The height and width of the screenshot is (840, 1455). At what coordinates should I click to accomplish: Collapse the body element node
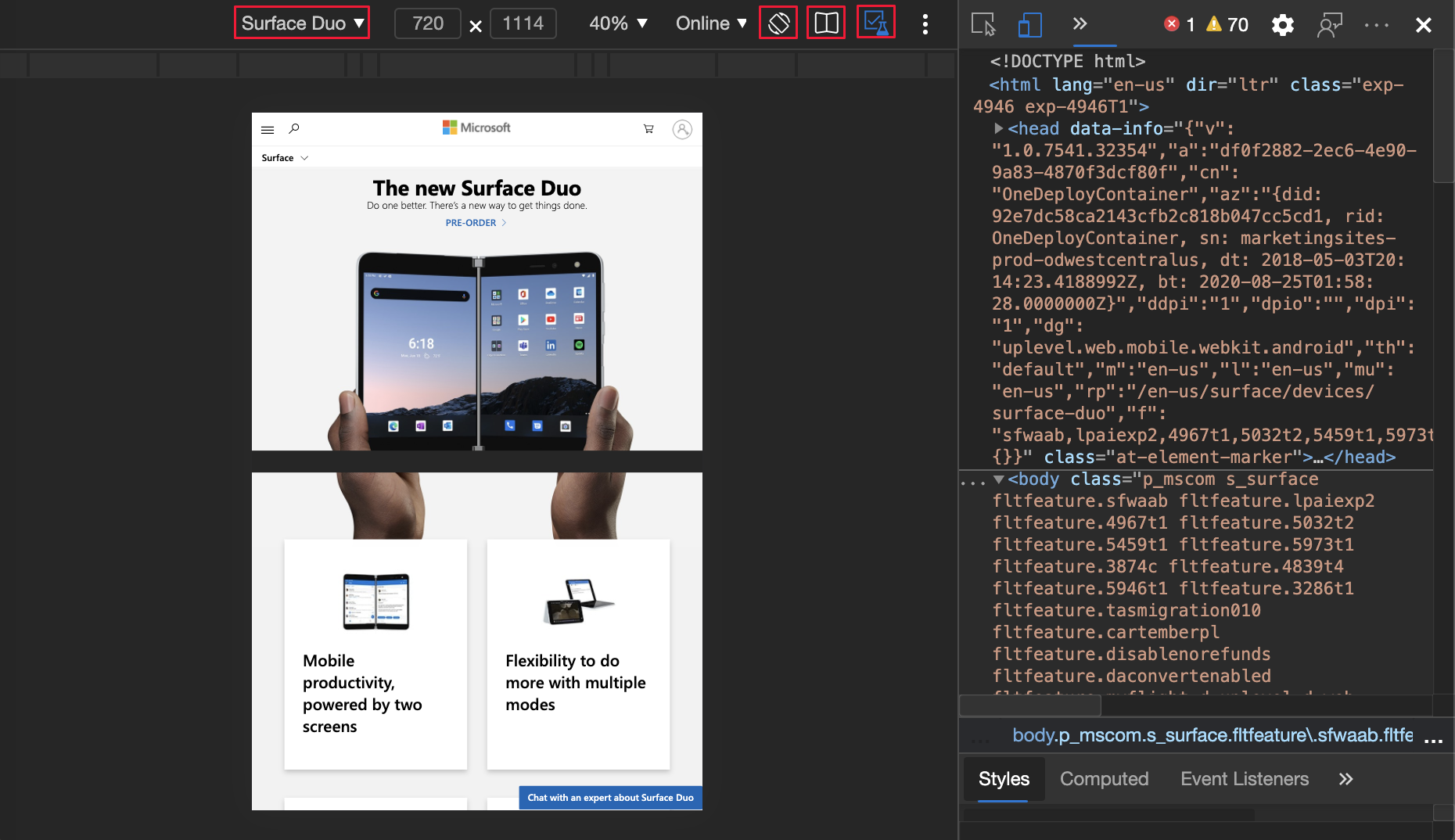point(999,479)
